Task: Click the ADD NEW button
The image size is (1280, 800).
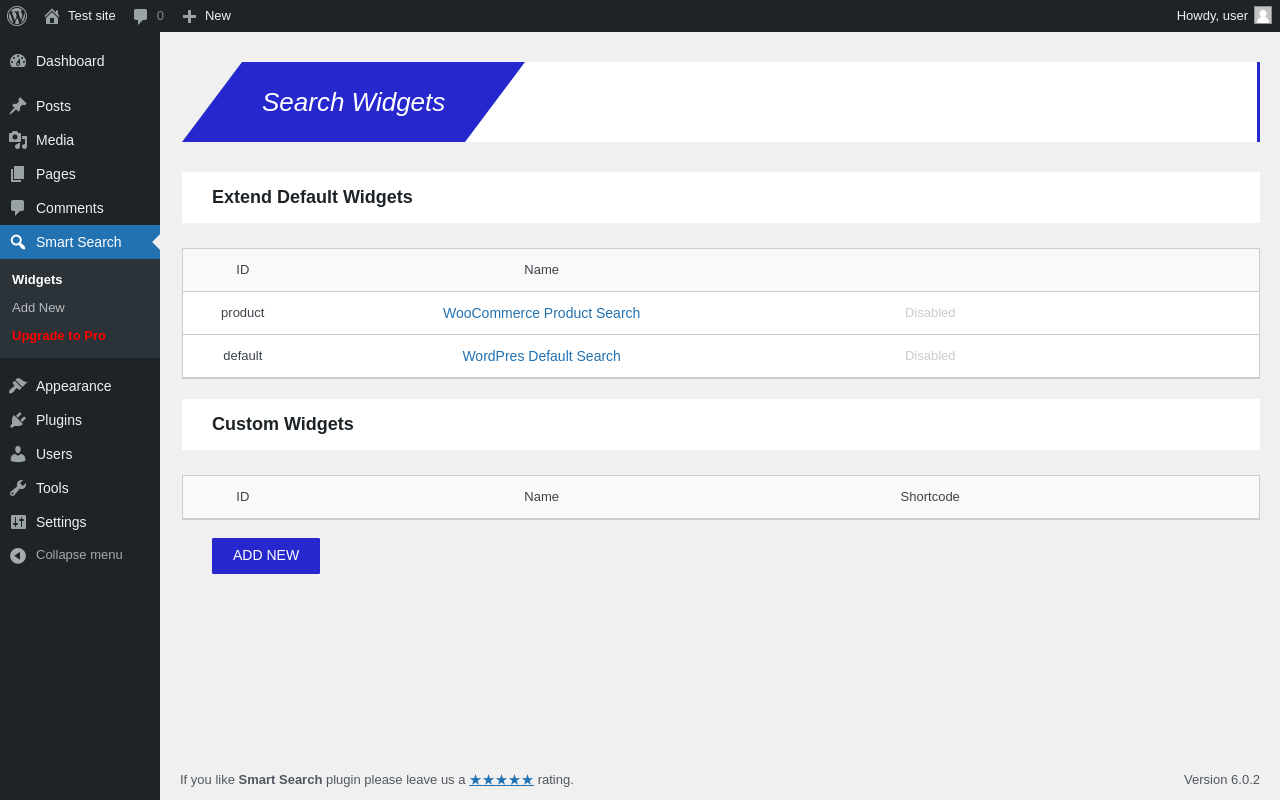Action: 266,556
